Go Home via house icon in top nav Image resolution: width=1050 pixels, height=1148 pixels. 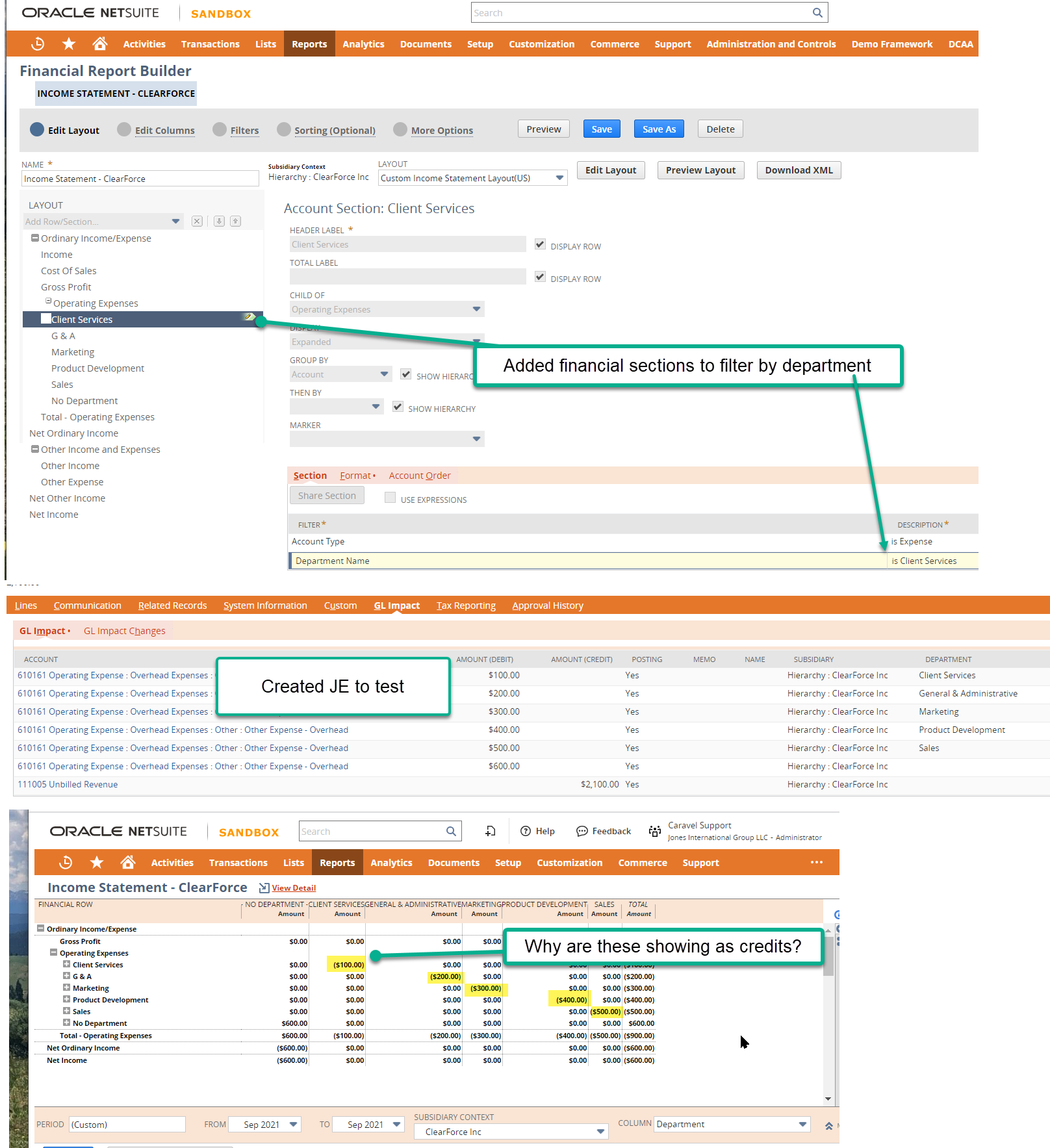(x=99, y=44)
